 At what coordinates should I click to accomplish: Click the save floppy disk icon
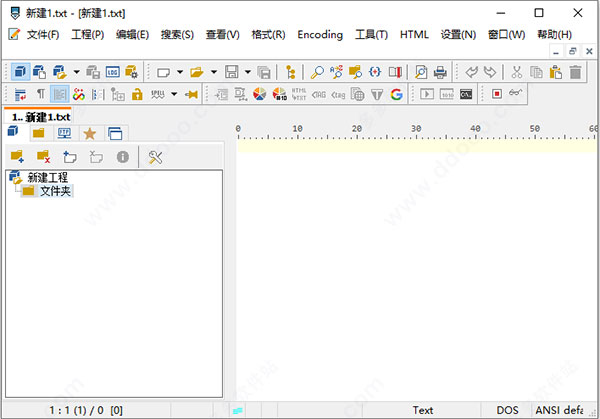coord(232,72)
